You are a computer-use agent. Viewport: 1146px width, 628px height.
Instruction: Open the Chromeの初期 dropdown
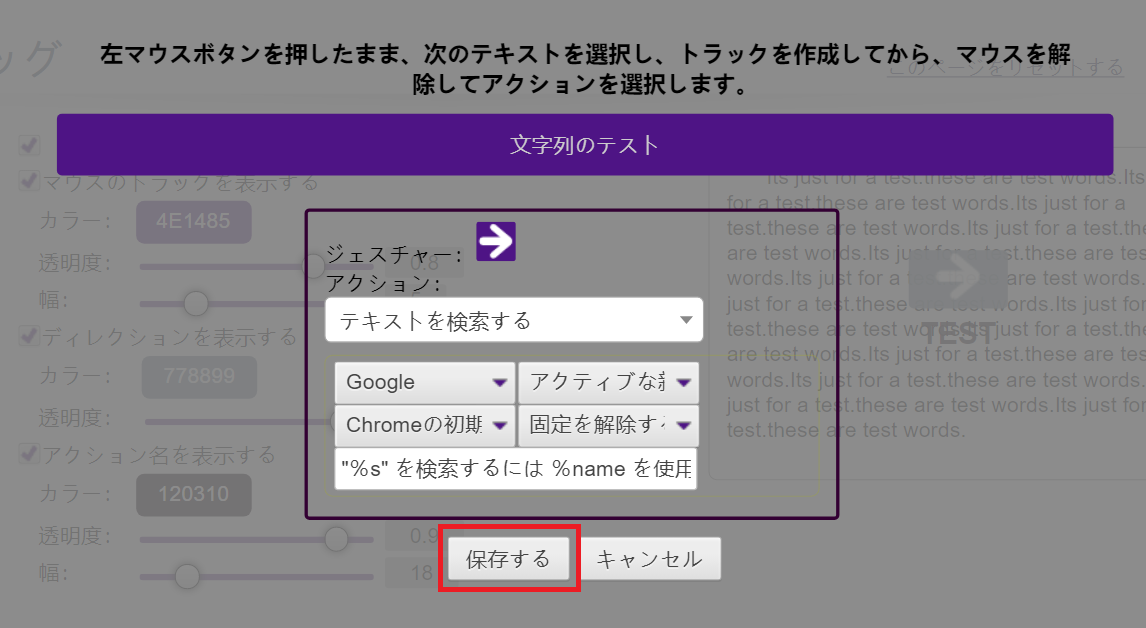pyautogui.click(x=425, y=425)
